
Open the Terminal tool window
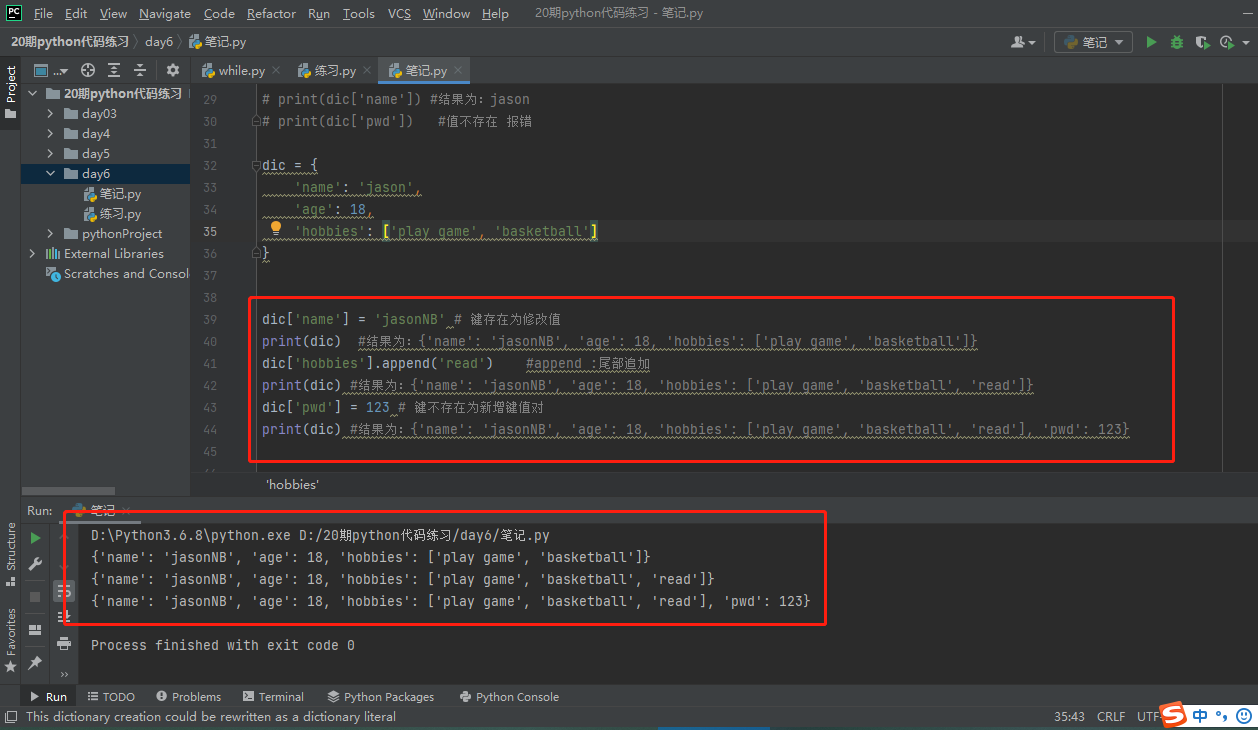coord(272,696)
